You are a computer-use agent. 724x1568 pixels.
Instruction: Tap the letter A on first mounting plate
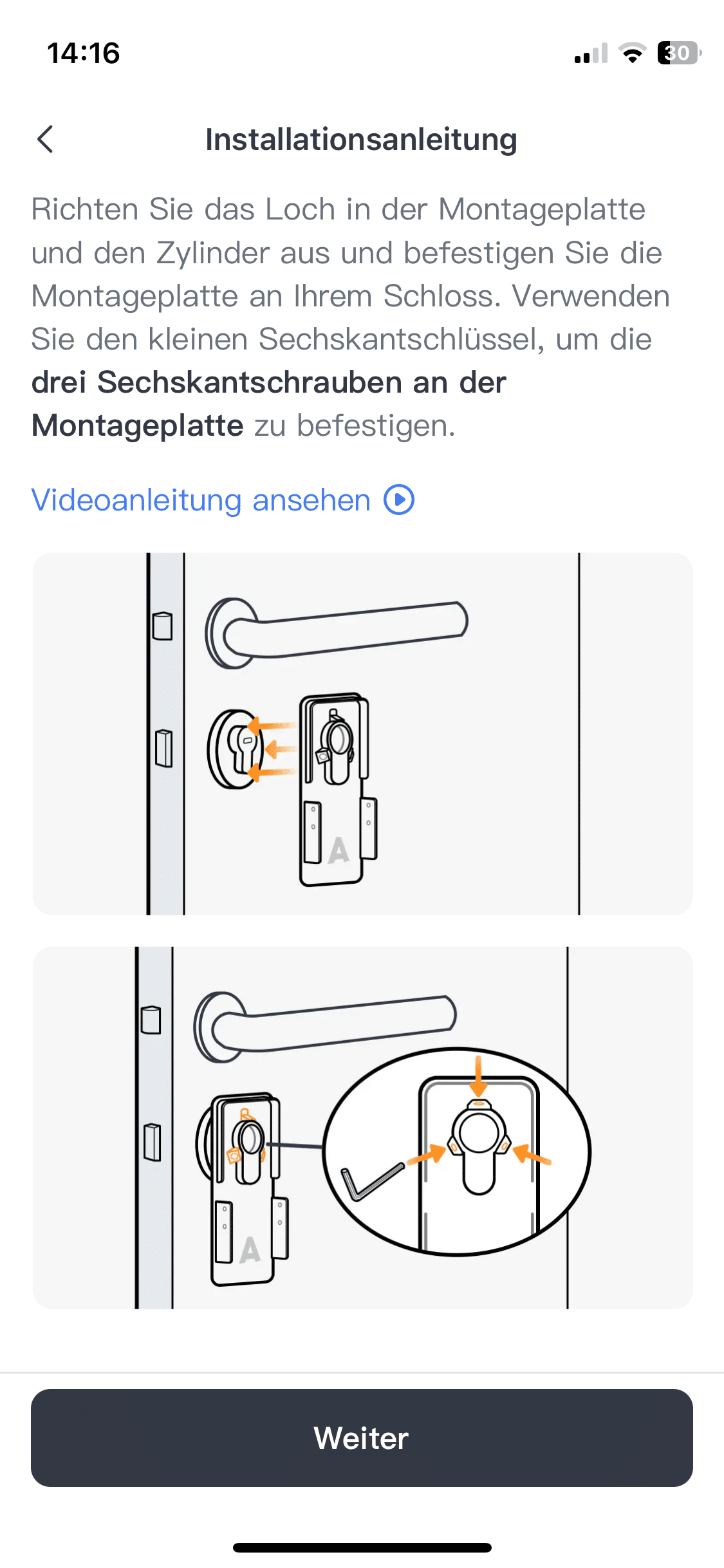pos(339,850)
